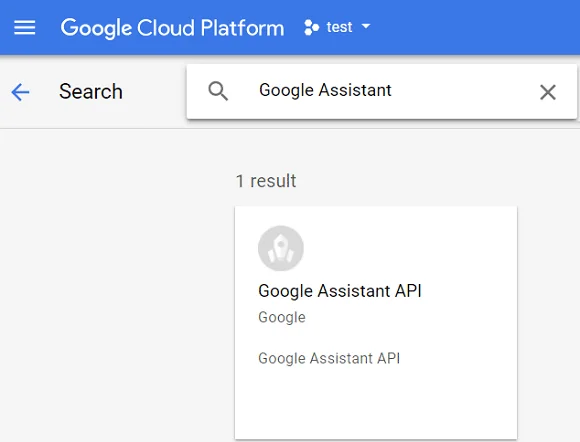Click the Google Cloud Platform logo

click(172, 28)
